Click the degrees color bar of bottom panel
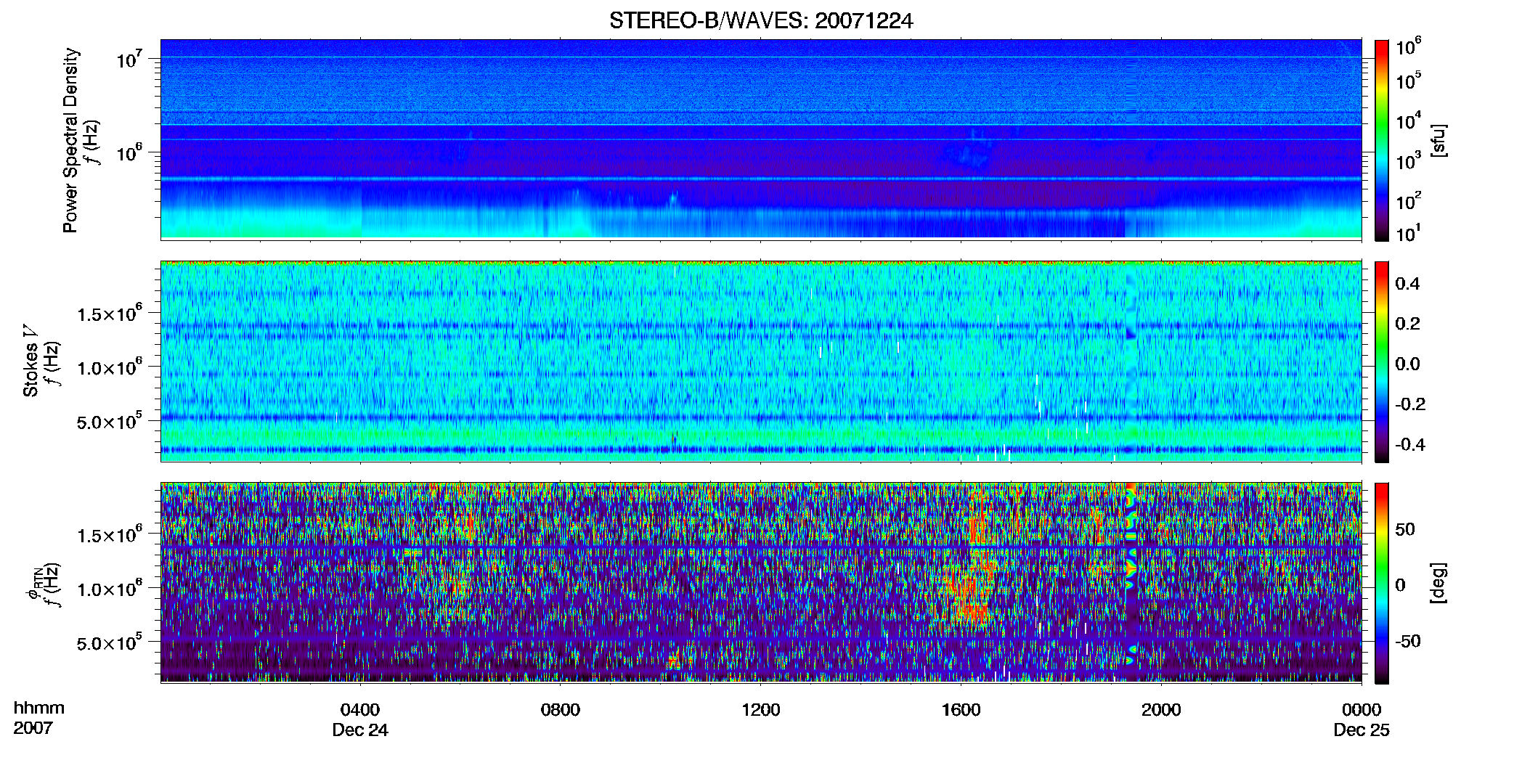 coord(1382,583)
